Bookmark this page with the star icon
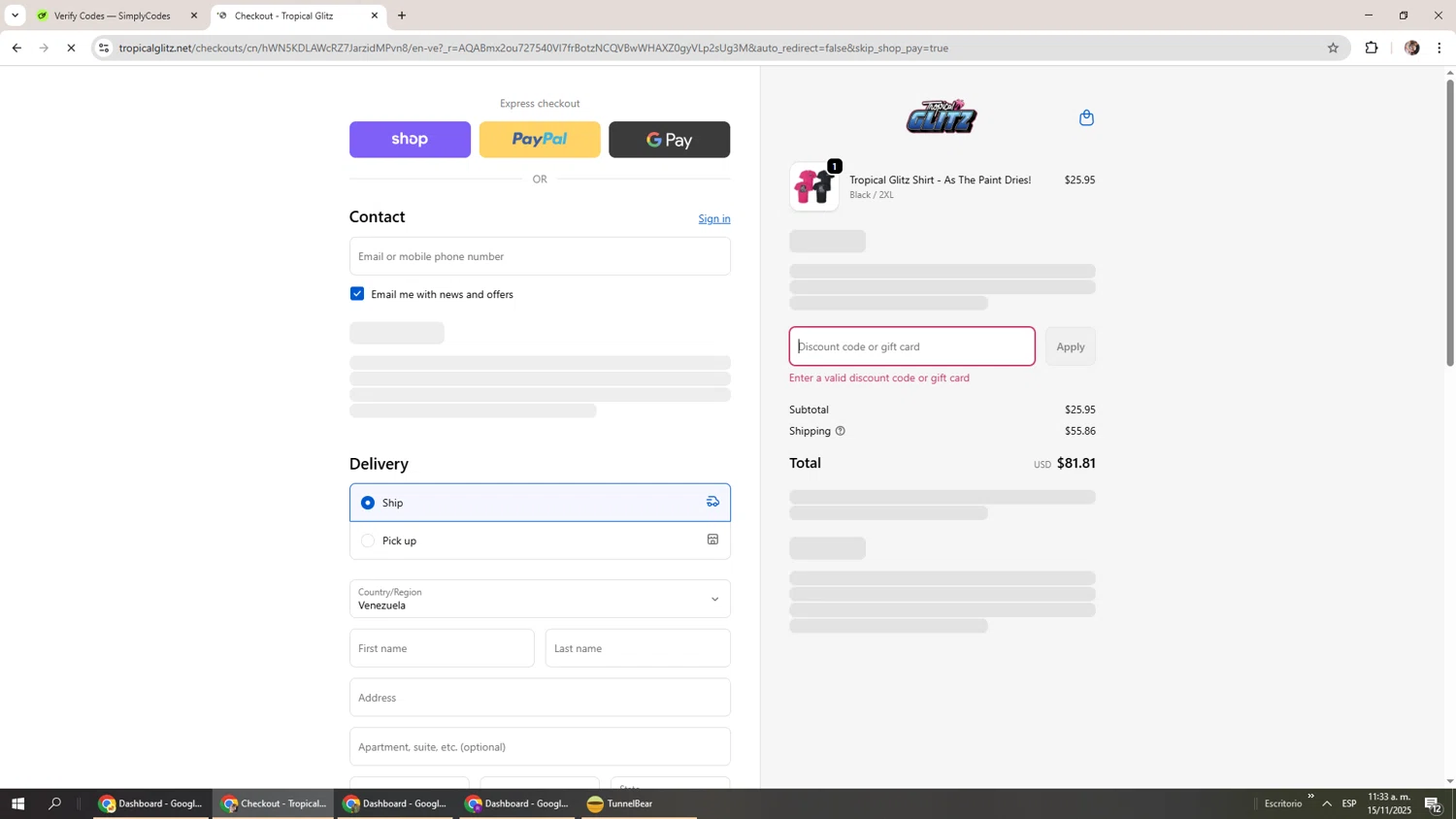The height and width of the screenshot is (819, 1456). (x=1333, y=48)
